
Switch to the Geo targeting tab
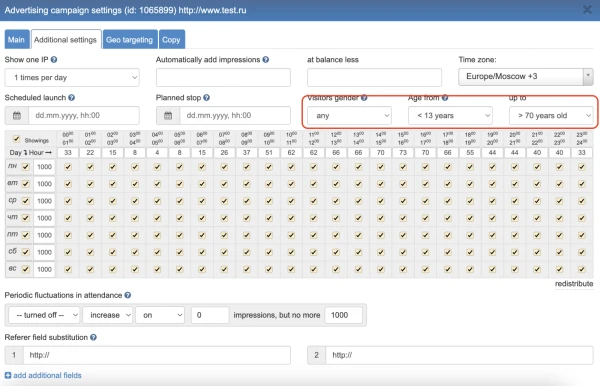click(130, 39)
